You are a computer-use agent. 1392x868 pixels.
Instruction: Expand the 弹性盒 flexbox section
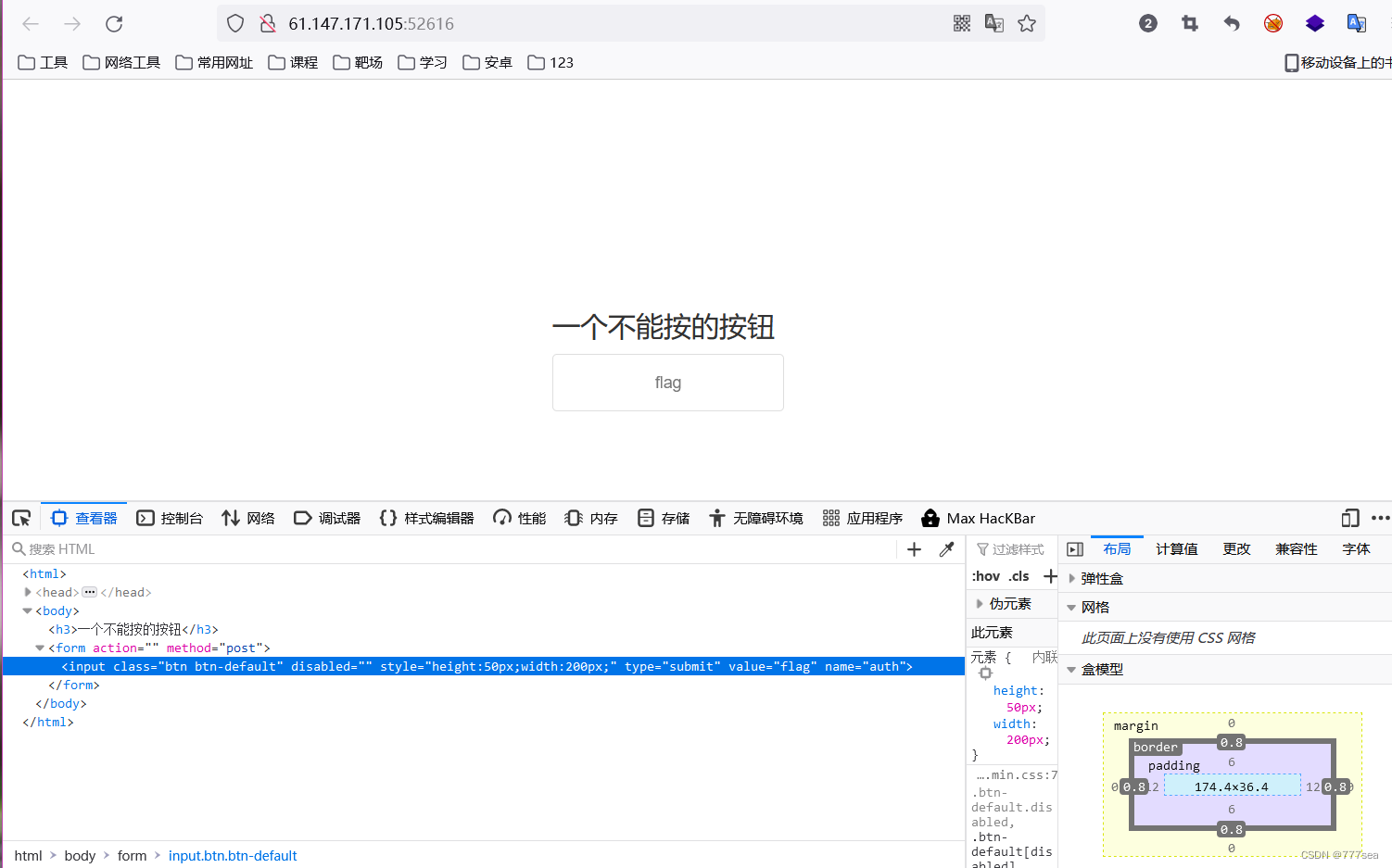coord(1072,578)
